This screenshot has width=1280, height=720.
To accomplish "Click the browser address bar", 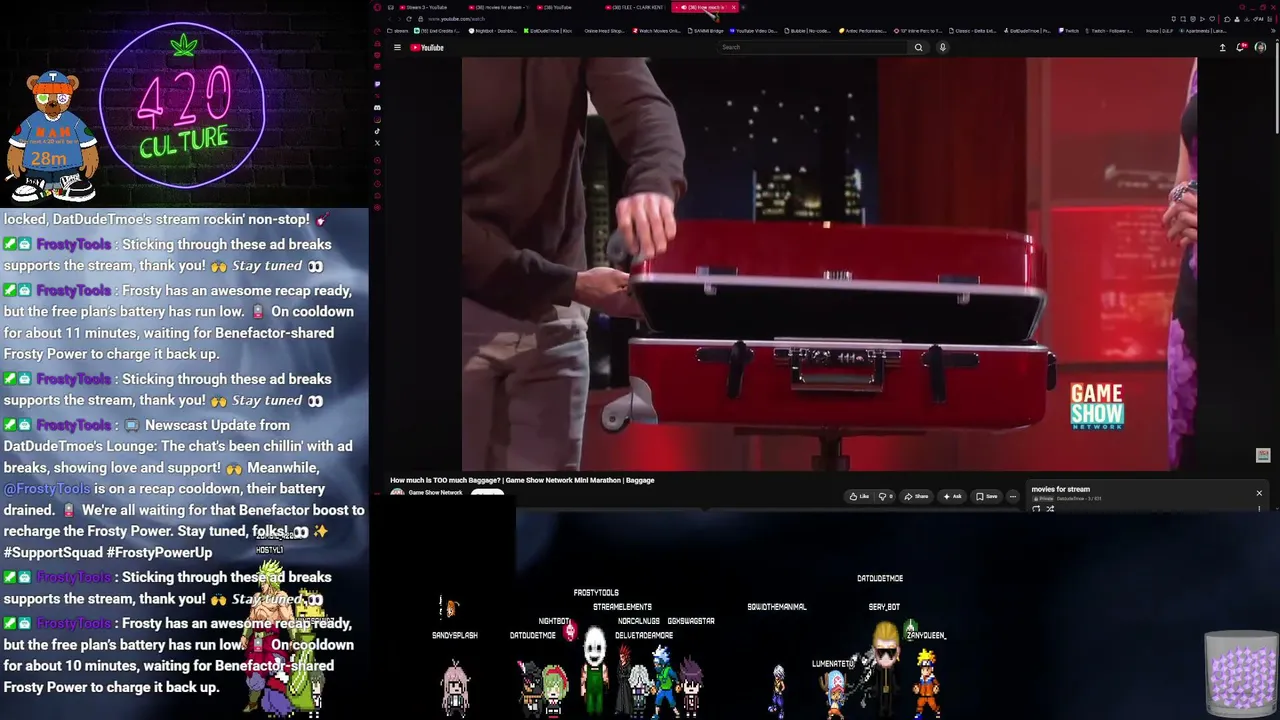I will coord(790,19).
